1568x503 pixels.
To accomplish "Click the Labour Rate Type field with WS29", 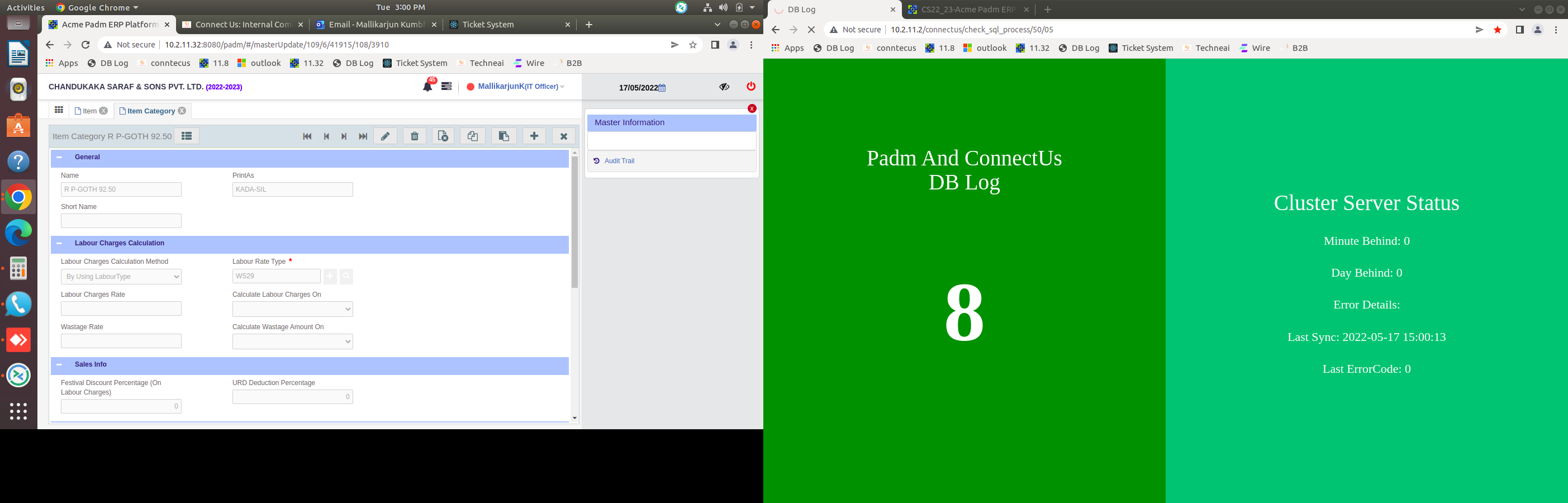I will click(277, 276).
